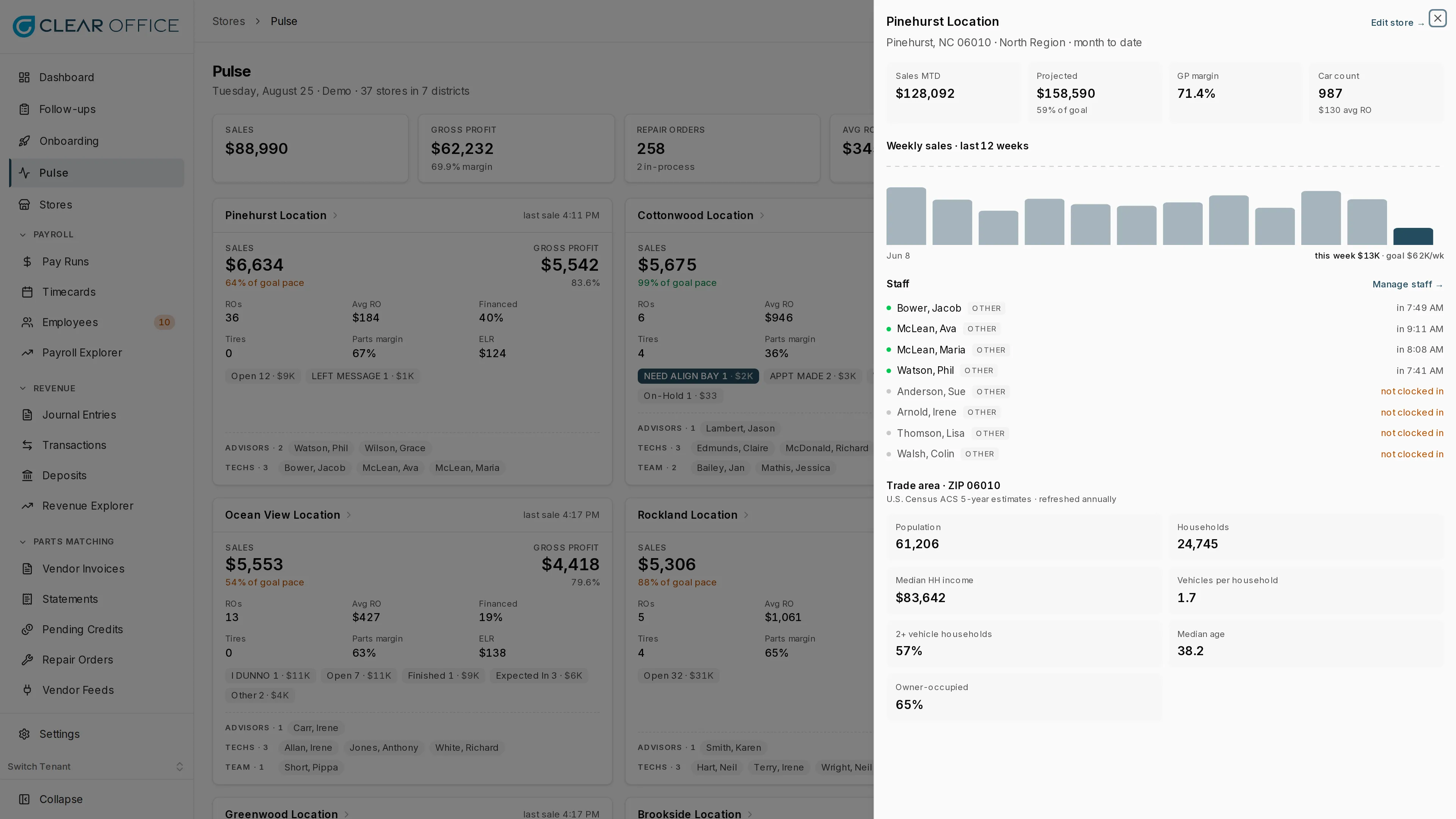1456x819 pixels.
Task: Click the Watson, Phil advisor chip
Action: tap(321, 448)
